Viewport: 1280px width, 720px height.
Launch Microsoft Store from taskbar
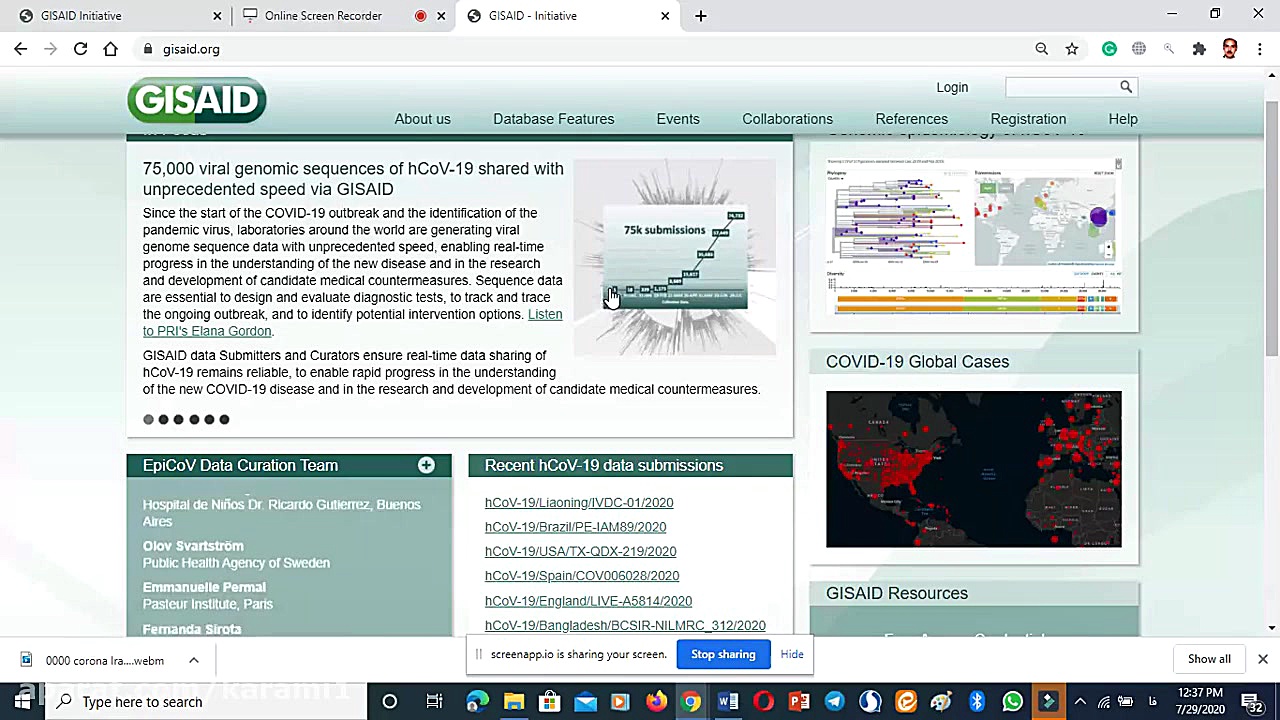pyautogui.click(x=549, y=702)
